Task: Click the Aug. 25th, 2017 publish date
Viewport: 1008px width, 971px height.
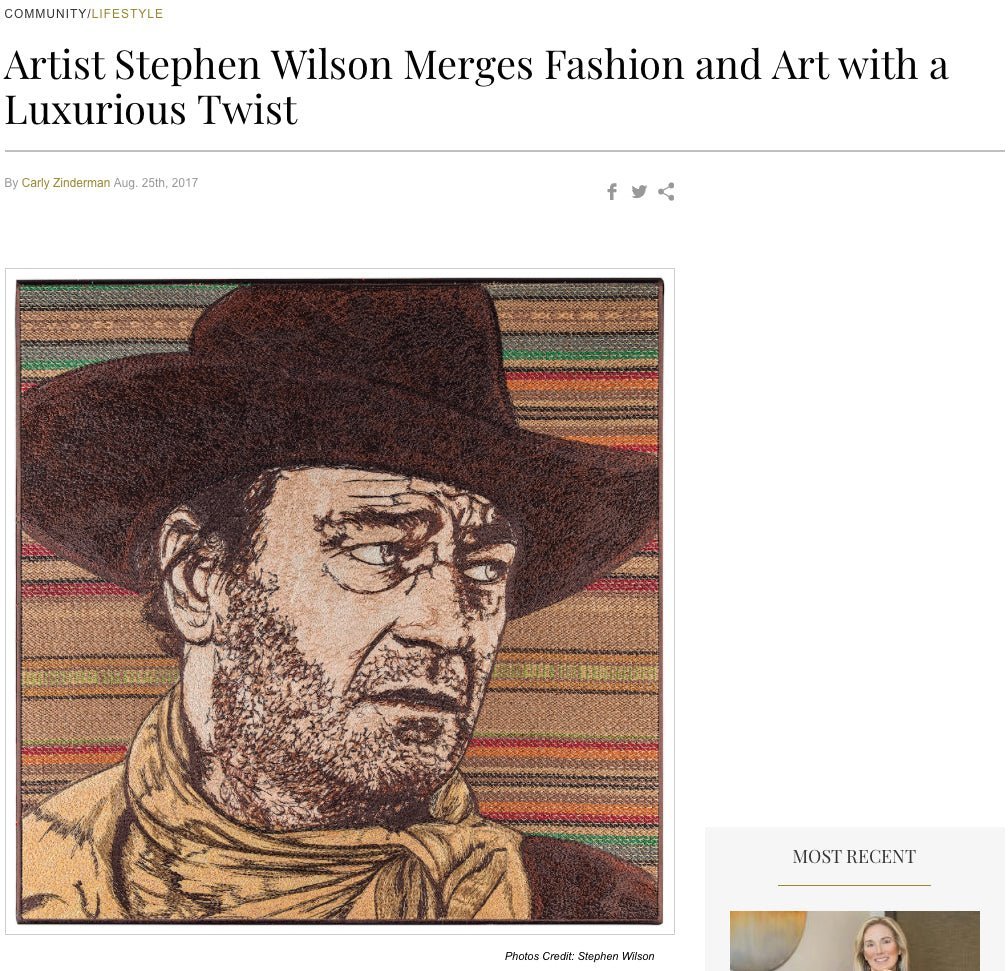Action: (x=156, y=183)
